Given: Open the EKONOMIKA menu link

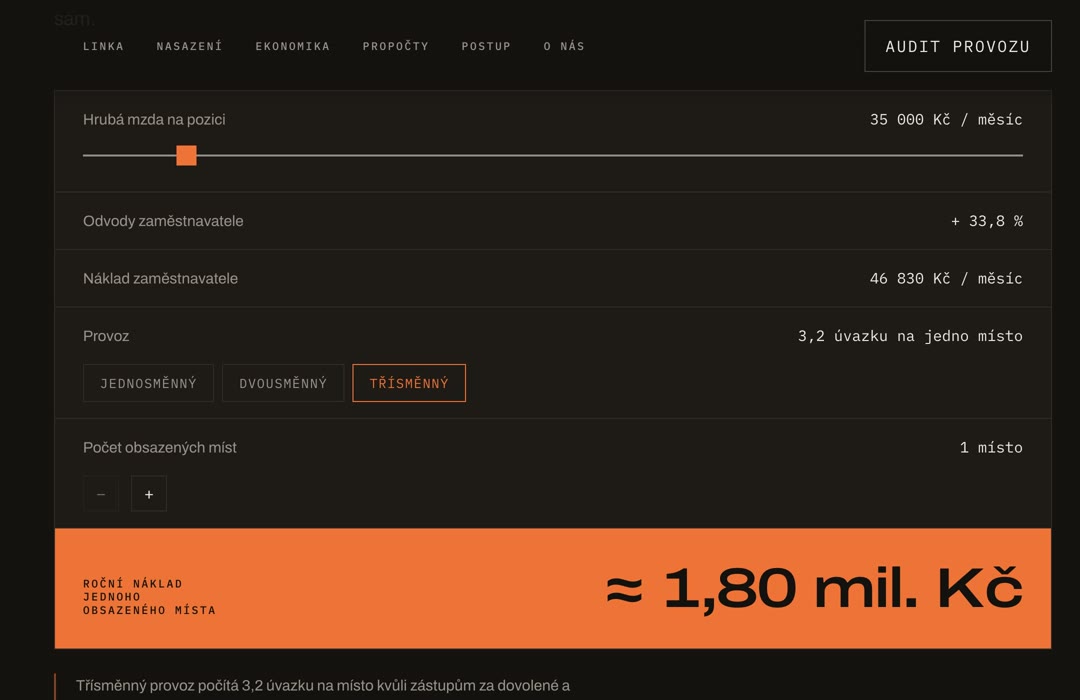Looking at the screenshot, I should [293, 46].
